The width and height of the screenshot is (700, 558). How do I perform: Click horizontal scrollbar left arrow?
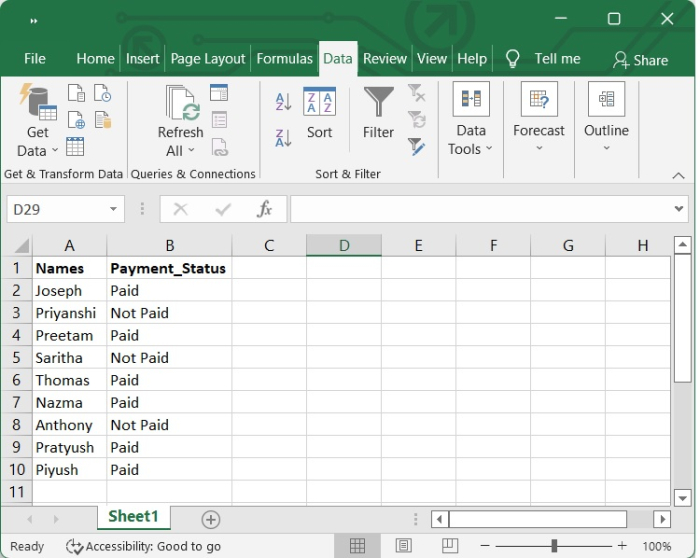(440, 519)
